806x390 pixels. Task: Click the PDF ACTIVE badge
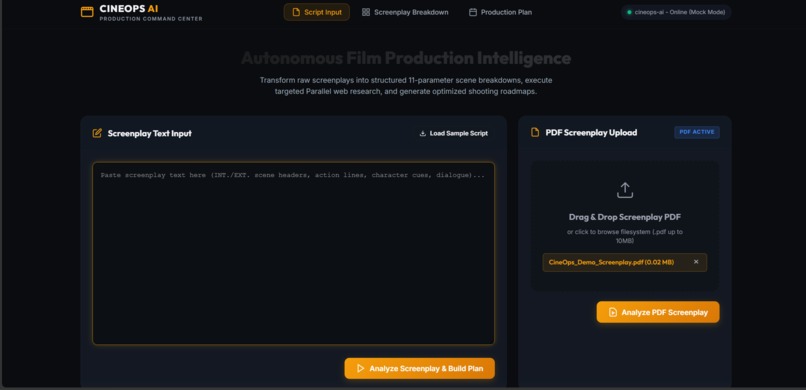pyautogui.click(x=697, y=132)
